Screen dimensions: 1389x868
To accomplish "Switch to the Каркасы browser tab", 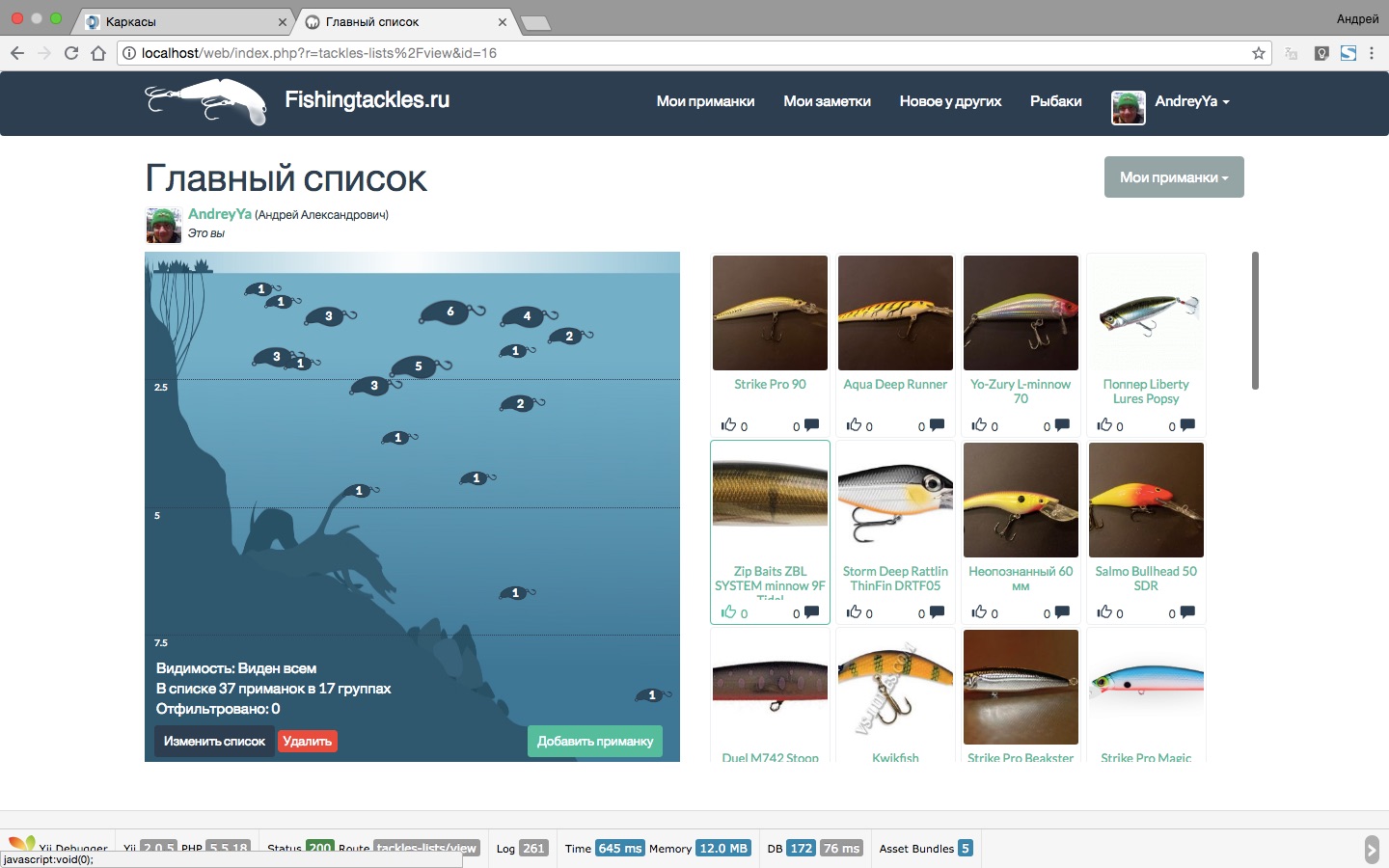I will coord(183,21).
